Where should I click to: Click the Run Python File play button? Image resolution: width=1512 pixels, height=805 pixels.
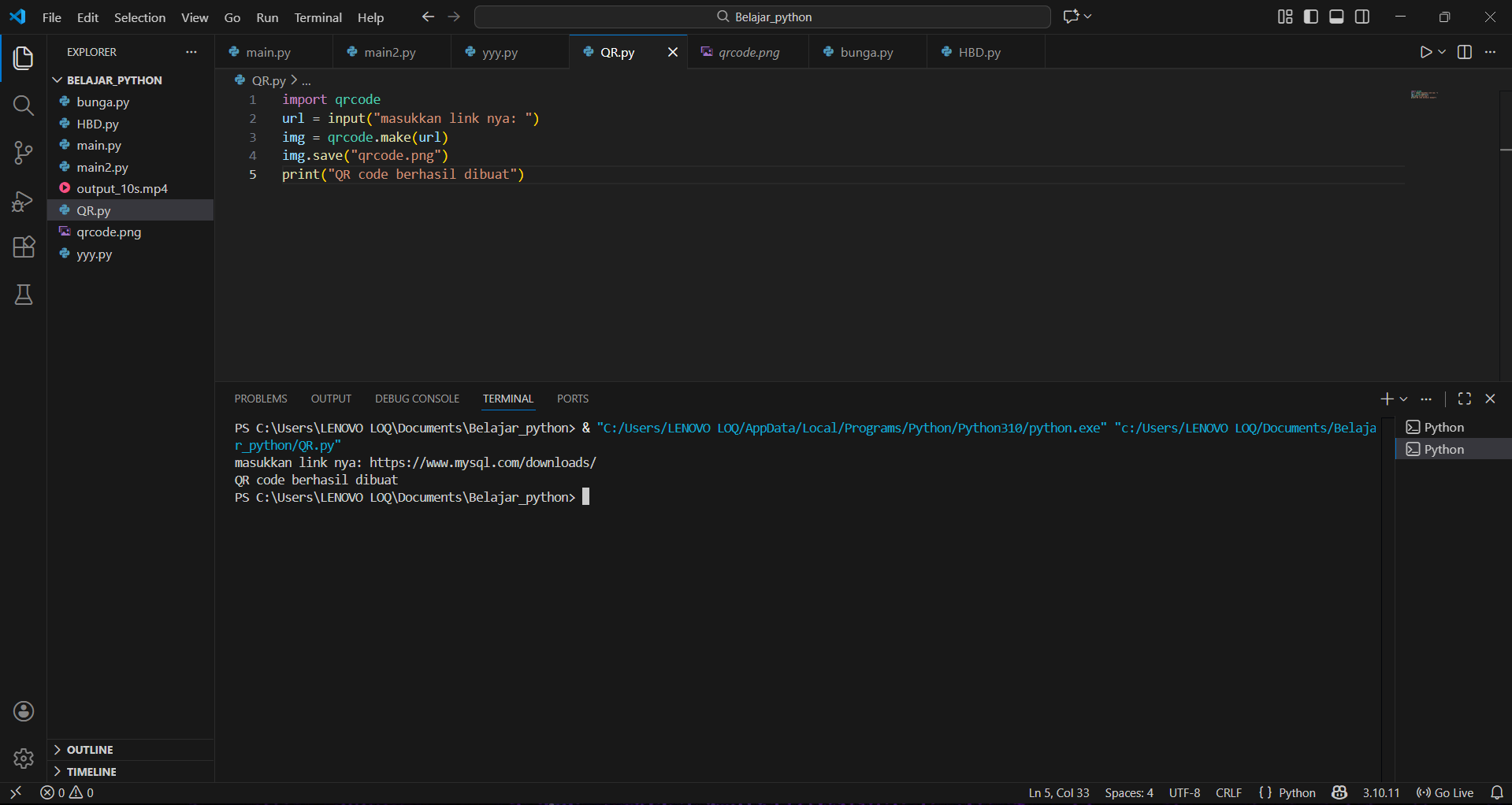pos(1425,52)
